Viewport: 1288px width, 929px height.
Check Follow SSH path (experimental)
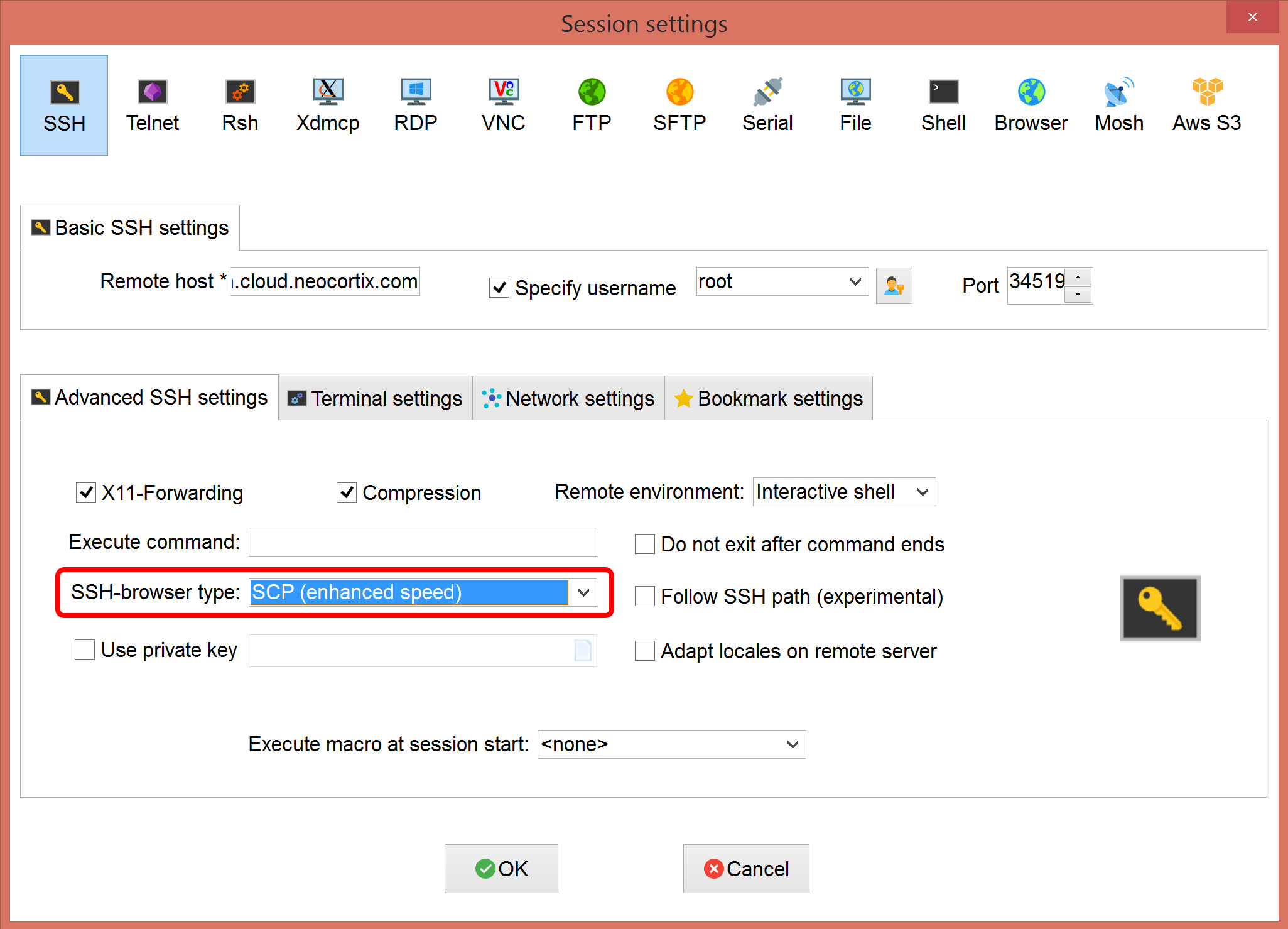[645, 596]
